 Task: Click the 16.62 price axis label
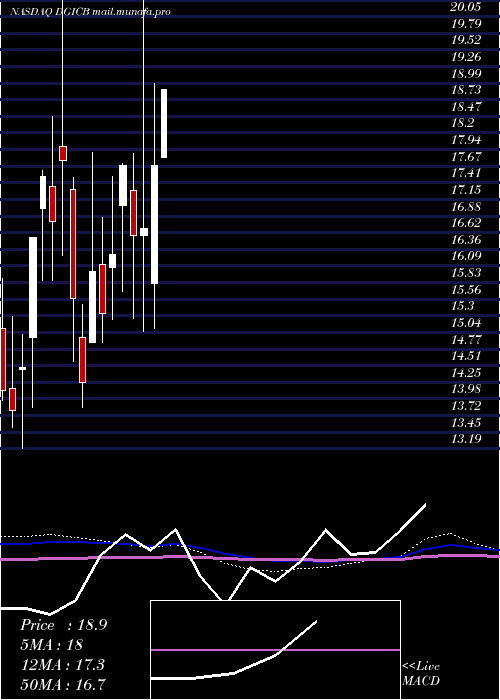tap(466, 223)
